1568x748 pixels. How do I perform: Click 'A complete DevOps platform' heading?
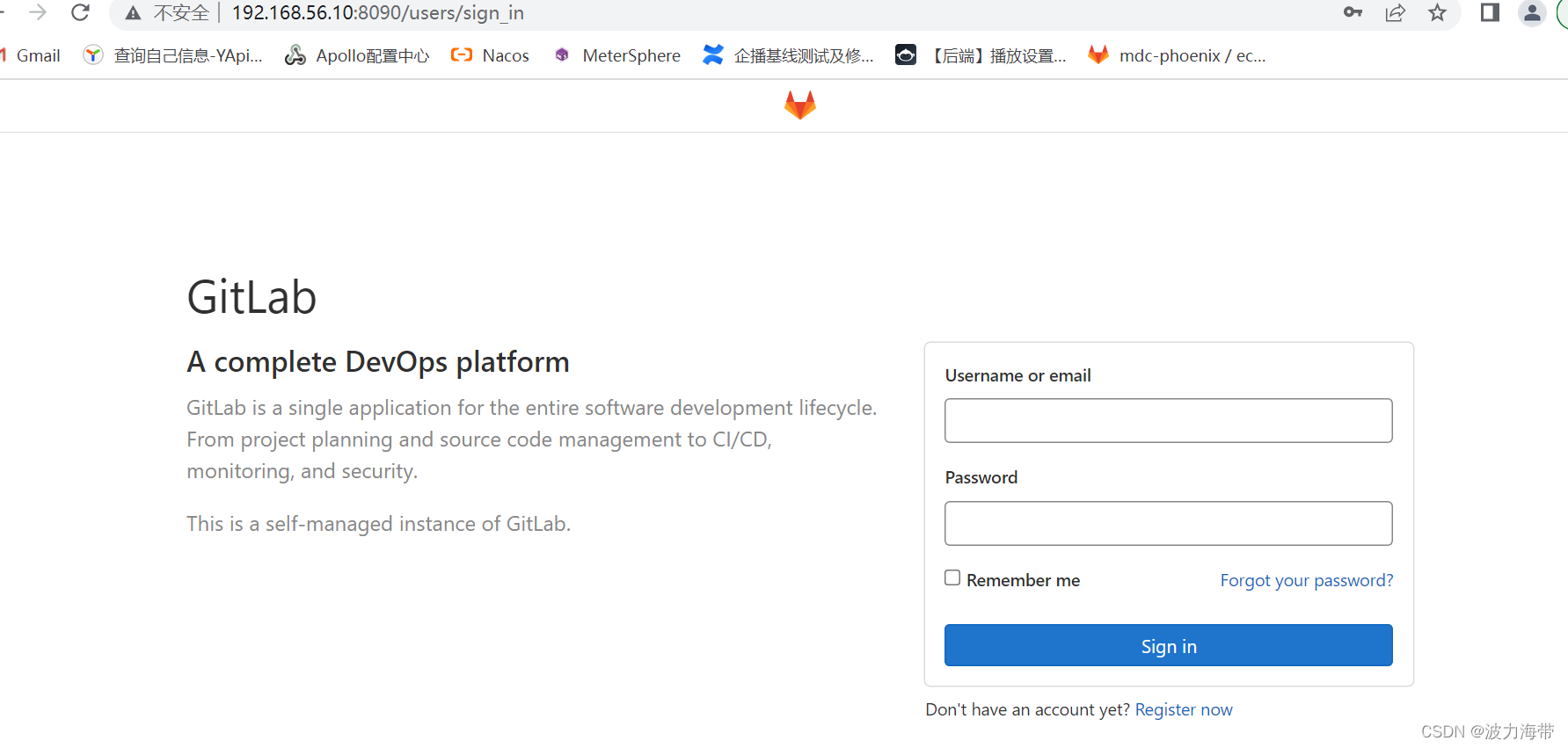click(x=378, y=361)
